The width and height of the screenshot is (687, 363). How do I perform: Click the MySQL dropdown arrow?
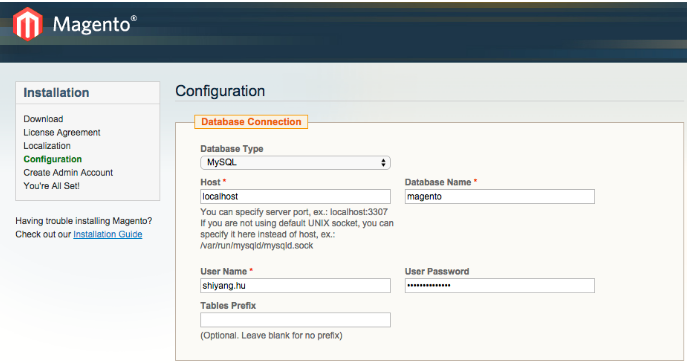coord(383,162)
